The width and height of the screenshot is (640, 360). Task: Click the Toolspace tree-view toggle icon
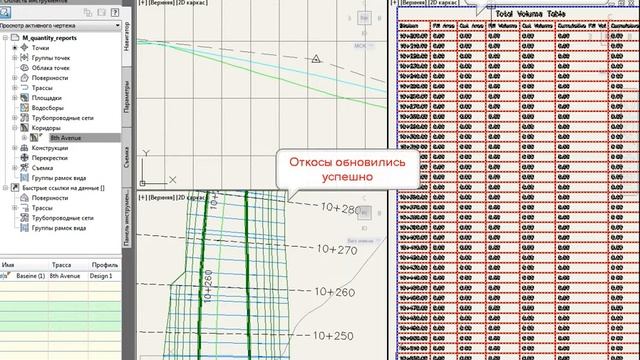(x=87, y=13)
